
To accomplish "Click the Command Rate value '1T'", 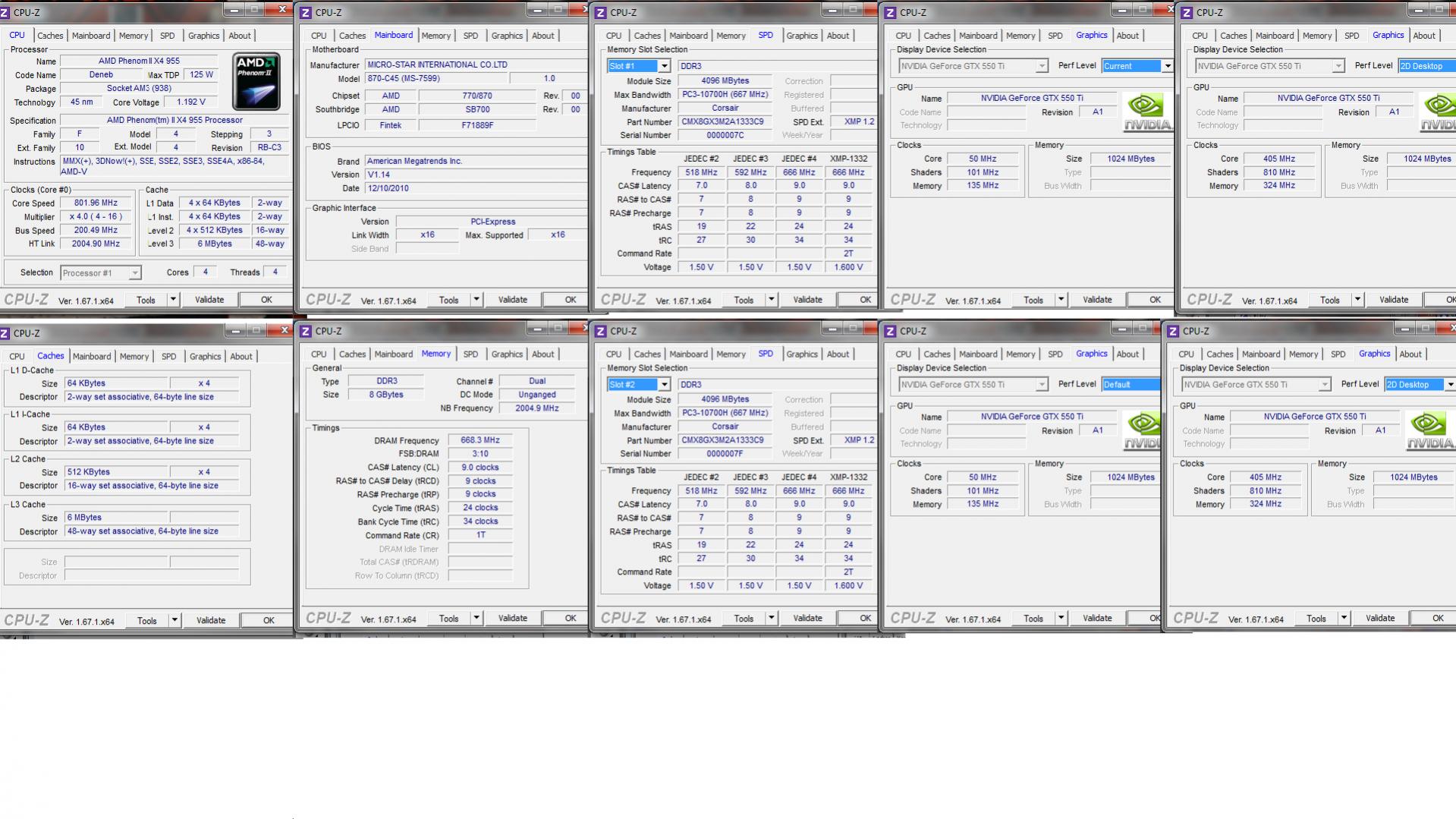I will coord(480,535).
